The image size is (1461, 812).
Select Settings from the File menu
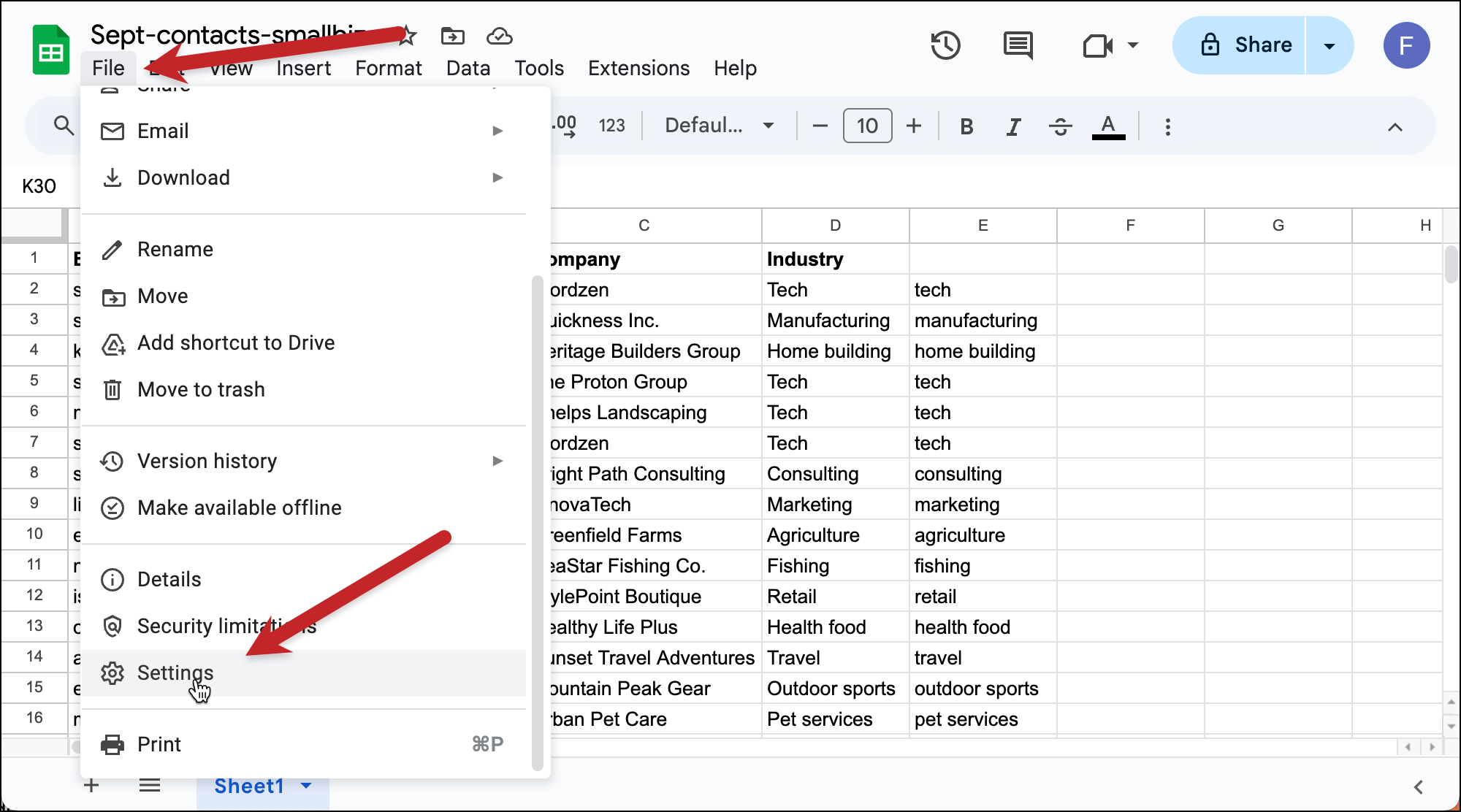click(175, 673)
